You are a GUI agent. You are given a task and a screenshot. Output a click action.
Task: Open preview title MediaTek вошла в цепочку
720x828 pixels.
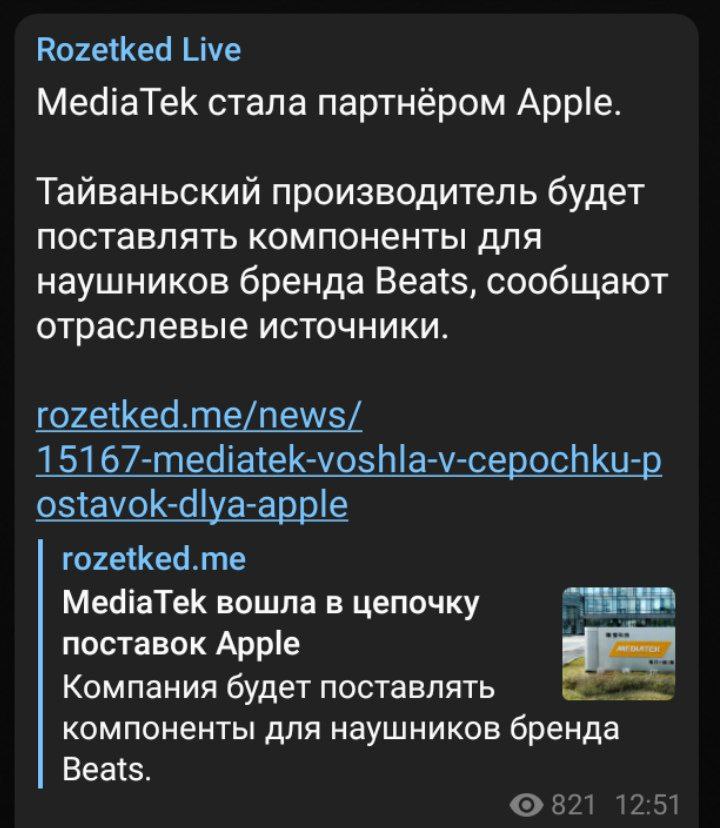(270, 603)
